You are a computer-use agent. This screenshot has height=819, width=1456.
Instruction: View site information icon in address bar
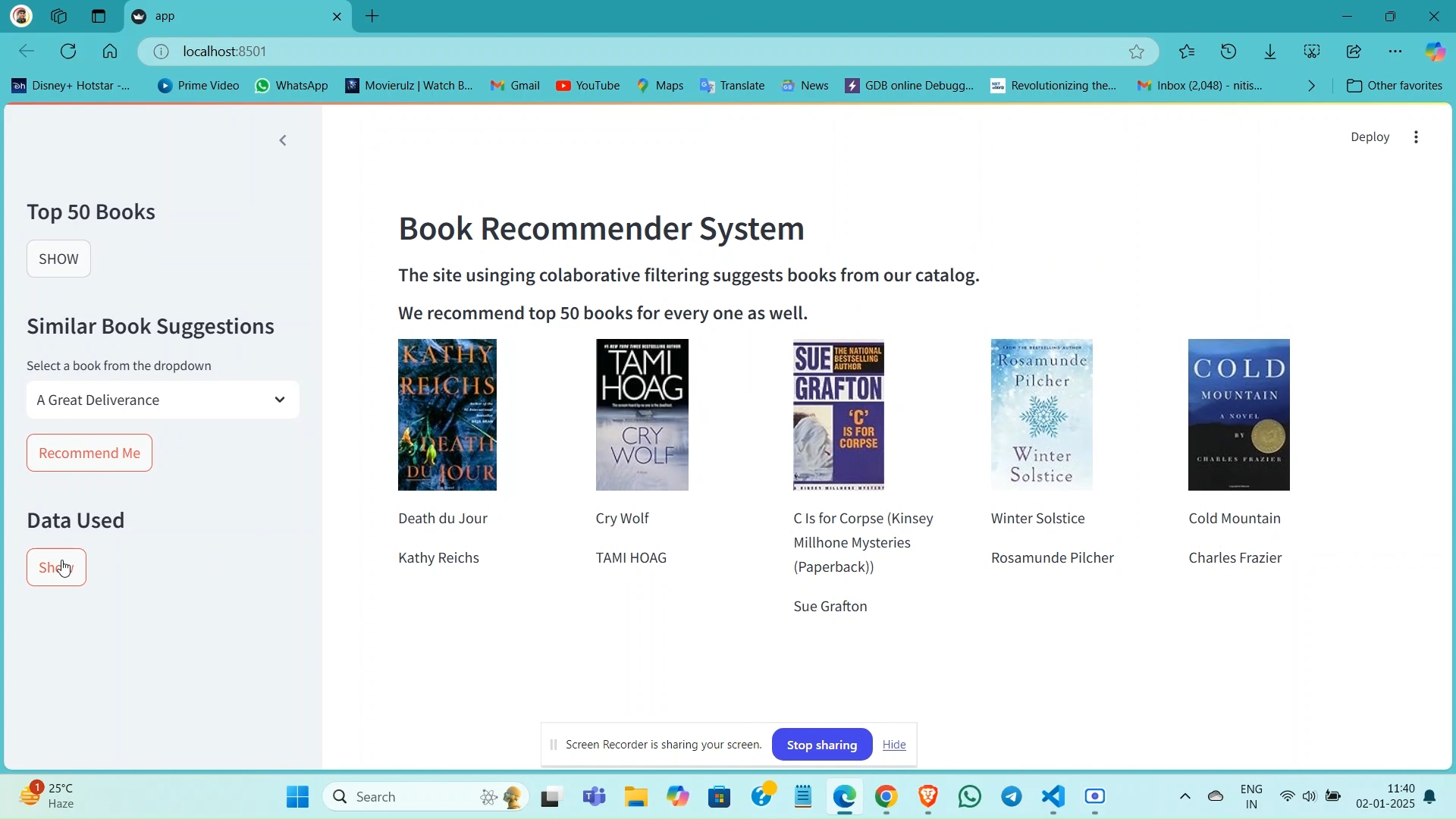pos(161,52)
